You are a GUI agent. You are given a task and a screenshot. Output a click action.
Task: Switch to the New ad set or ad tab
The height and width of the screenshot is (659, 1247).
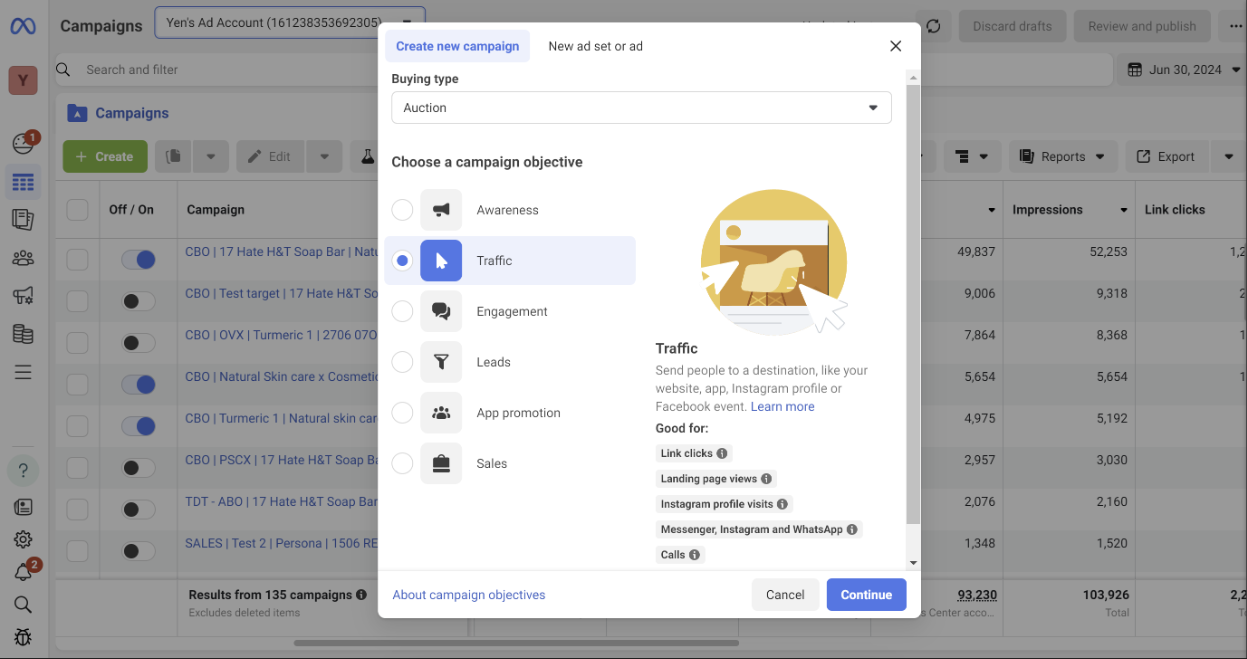tap(595, 46)
